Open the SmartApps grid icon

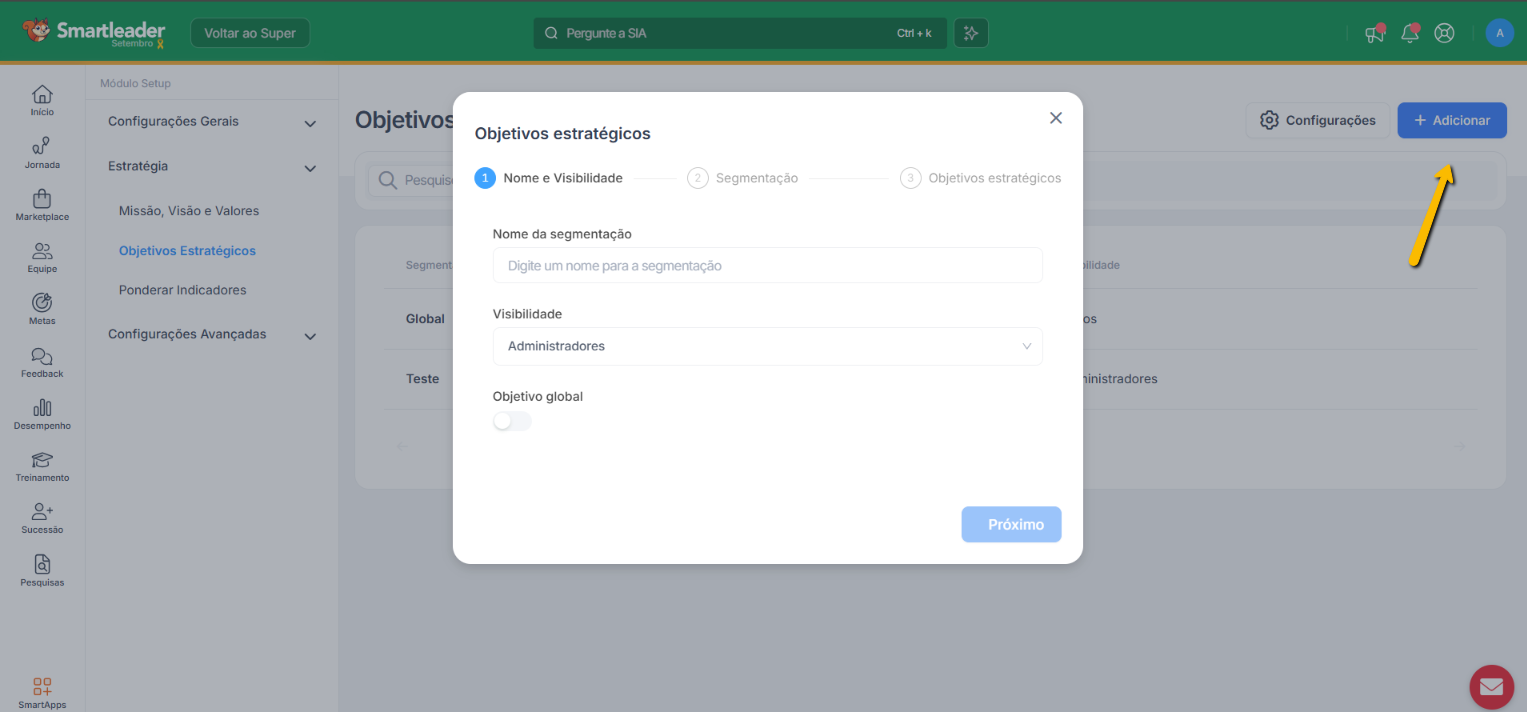[42, 687]
